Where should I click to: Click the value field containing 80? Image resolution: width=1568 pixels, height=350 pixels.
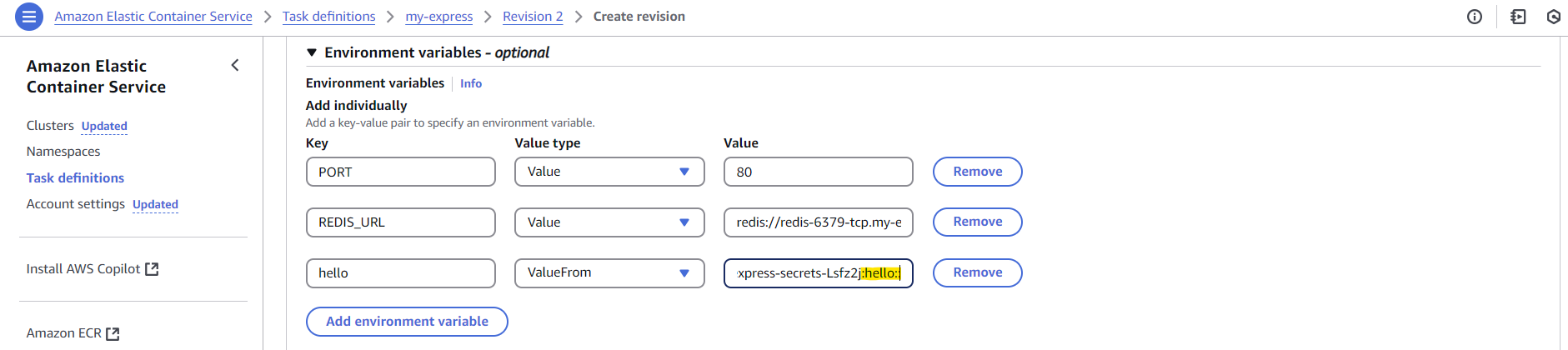[x=819, y=172]
